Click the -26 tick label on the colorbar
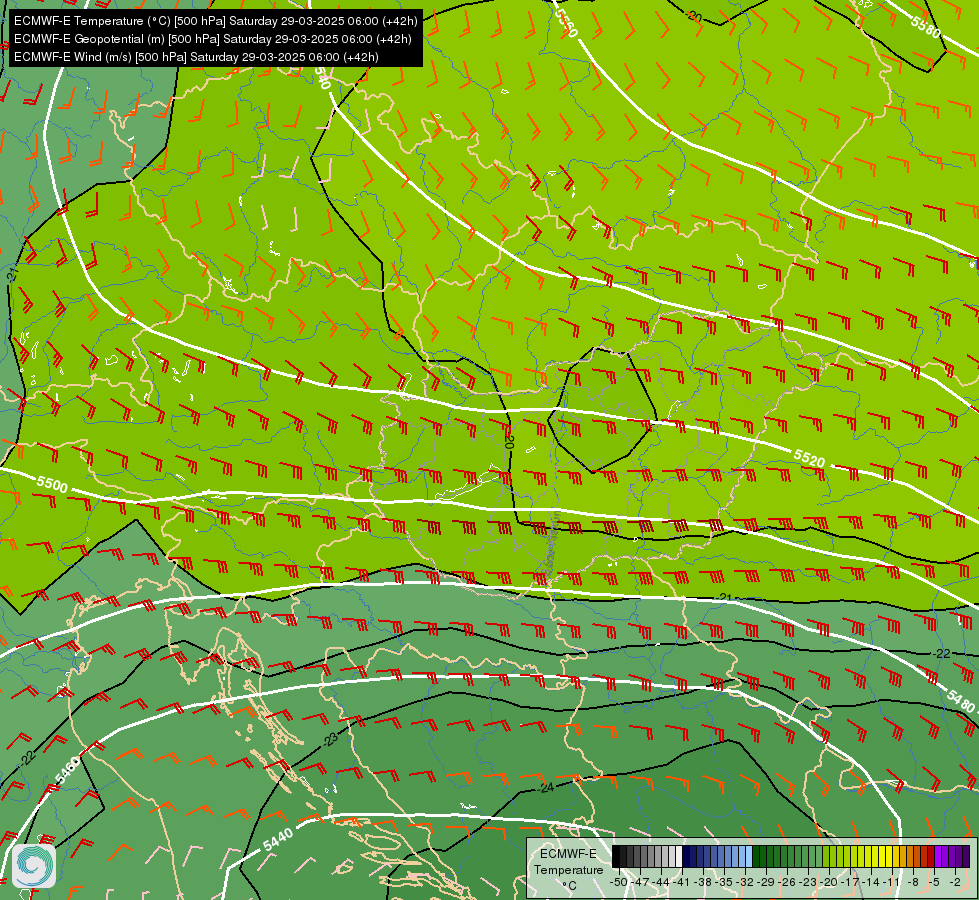The width and height of the screenshot is (979, 900). pyautogui.click(x=788, y=882)
